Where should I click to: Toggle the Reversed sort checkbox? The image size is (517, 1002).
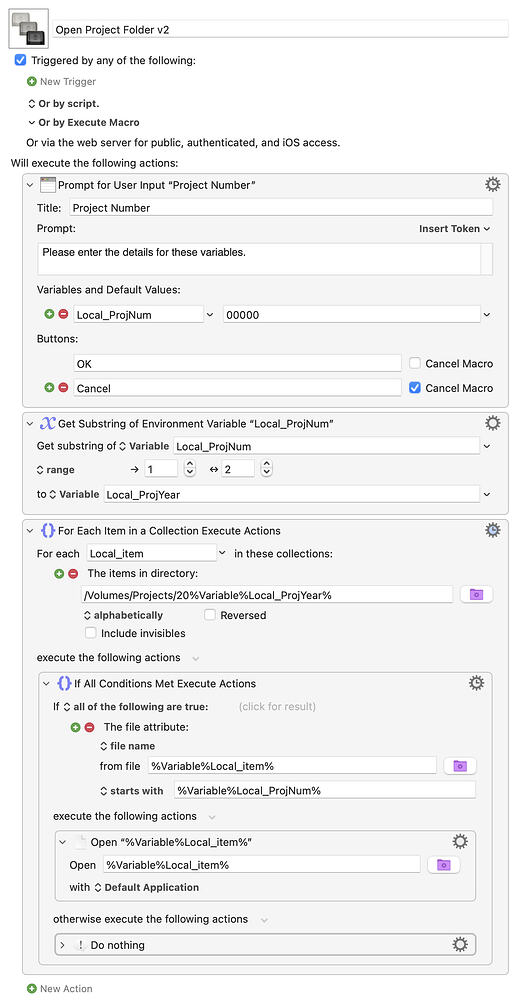click(x=210, y=615)
